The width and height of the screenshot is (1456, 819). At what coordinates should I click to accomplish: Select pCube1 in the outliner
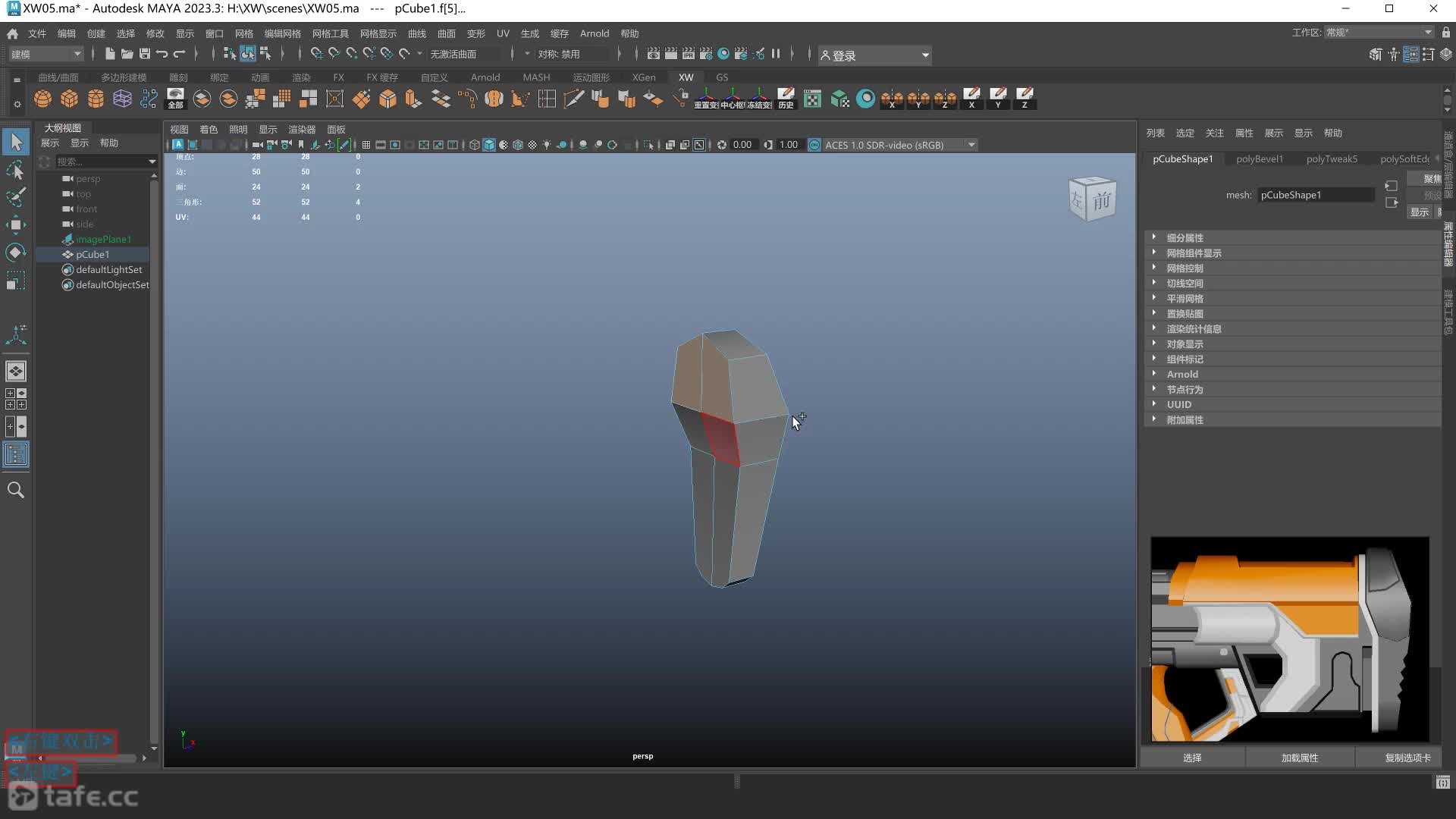93,254
